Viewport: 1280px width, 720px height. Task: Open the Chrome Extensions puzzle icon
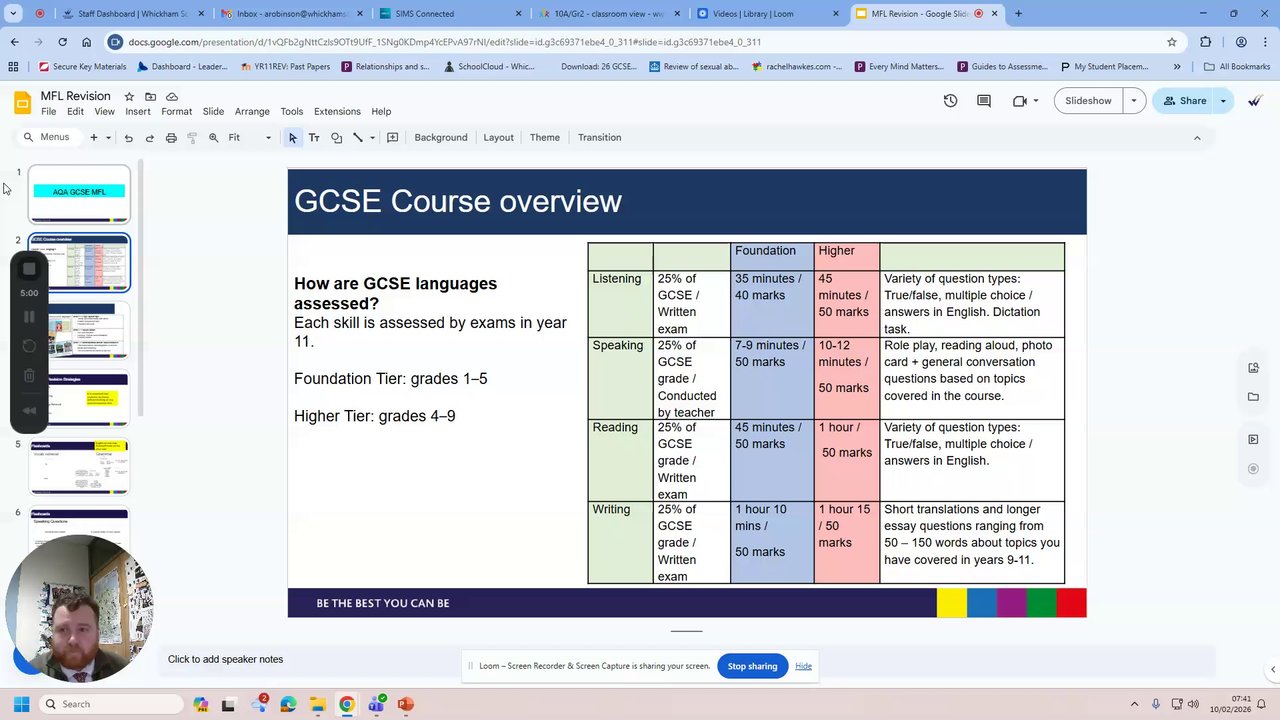[1205, 42]
